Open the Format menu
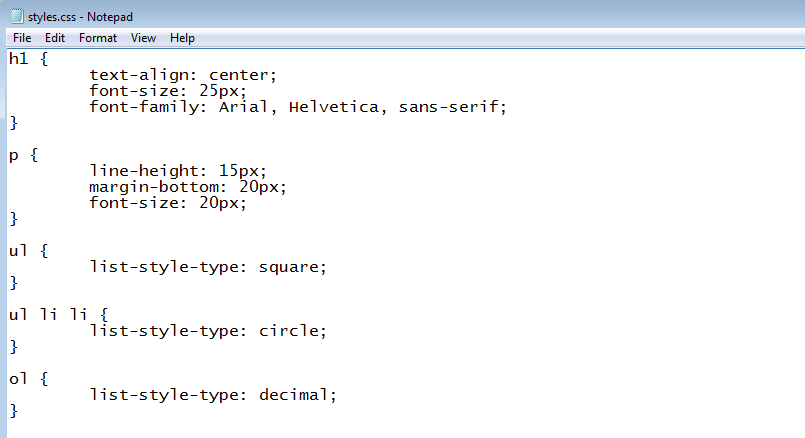This screenshot has height=438, width=805. [x=98, y=38]
